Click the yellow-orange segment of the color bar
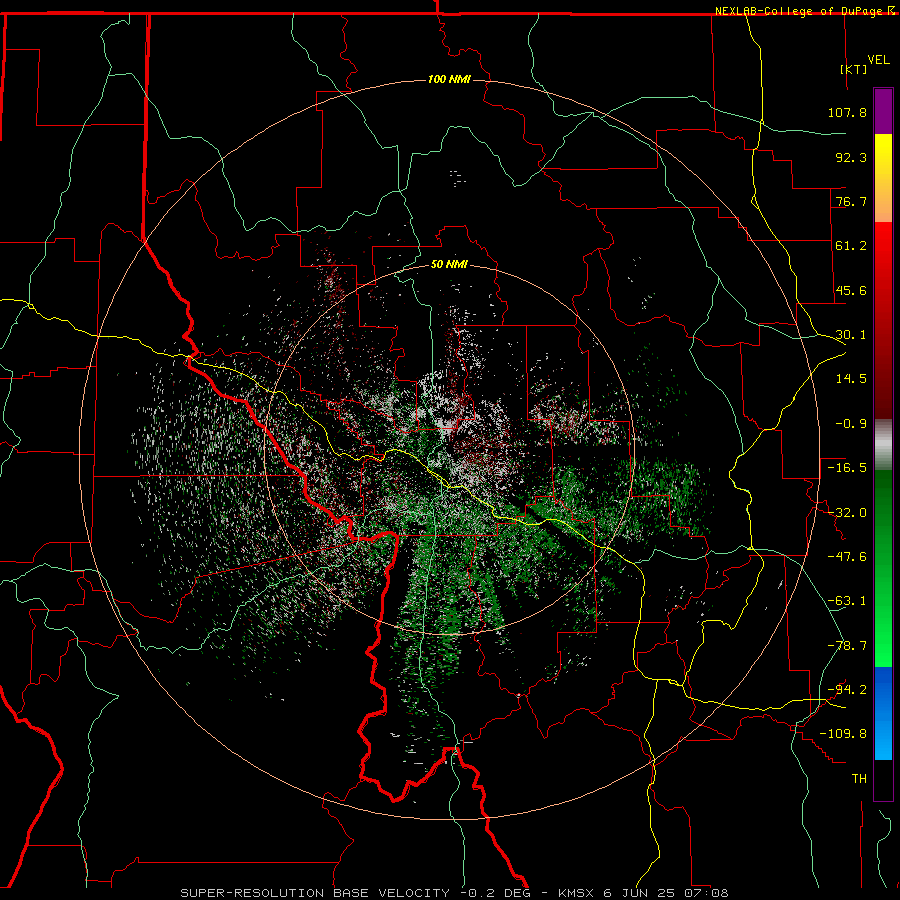The height and width of the screenshot is (900, 900). pos(883,178)
